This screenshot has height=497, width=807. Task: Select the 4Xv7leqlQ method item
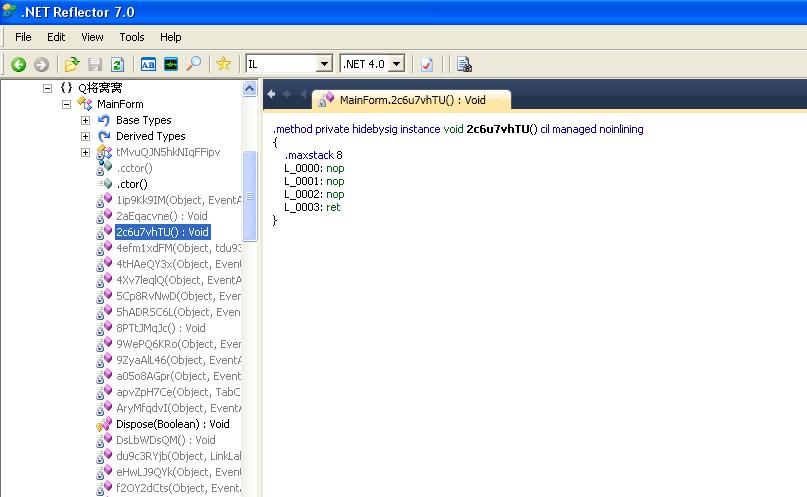pos(178,280)
